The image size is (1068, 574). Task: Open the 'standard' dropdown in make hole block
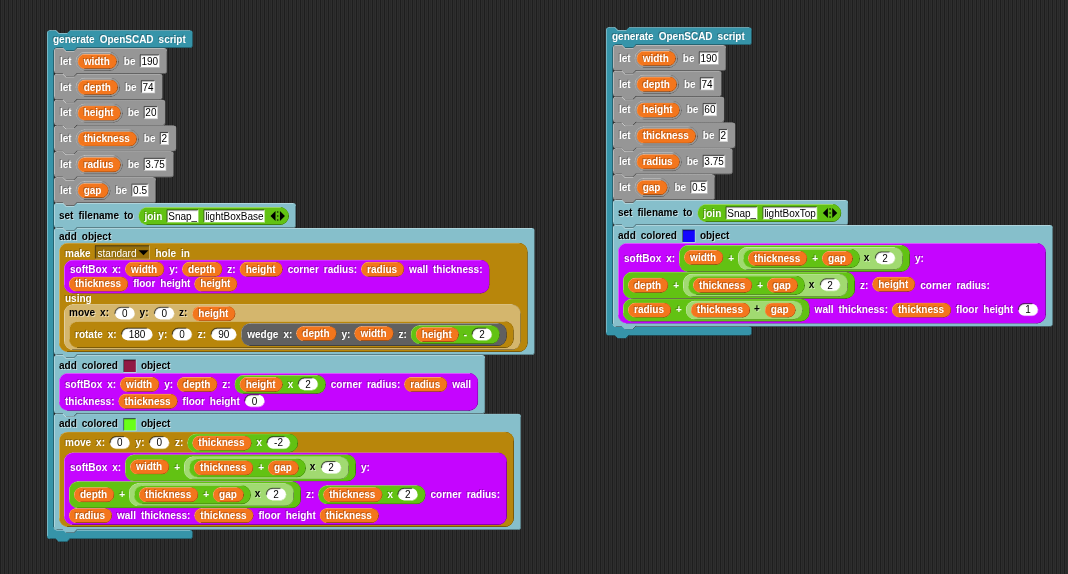click(x=122, y=253)
